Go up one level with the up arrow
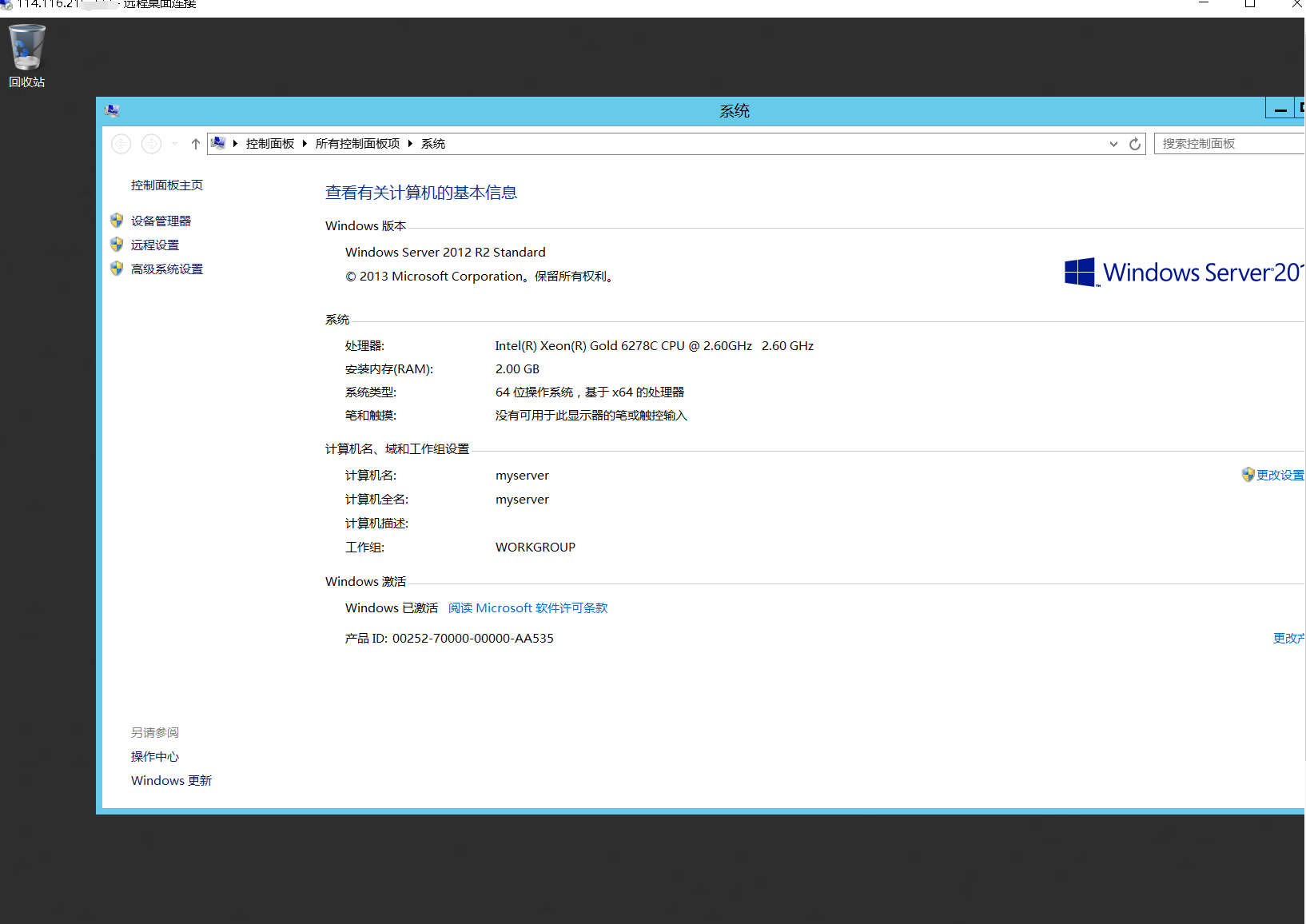Image resolution: width=1306 pixels, height=924 pixels. (196, 144)
